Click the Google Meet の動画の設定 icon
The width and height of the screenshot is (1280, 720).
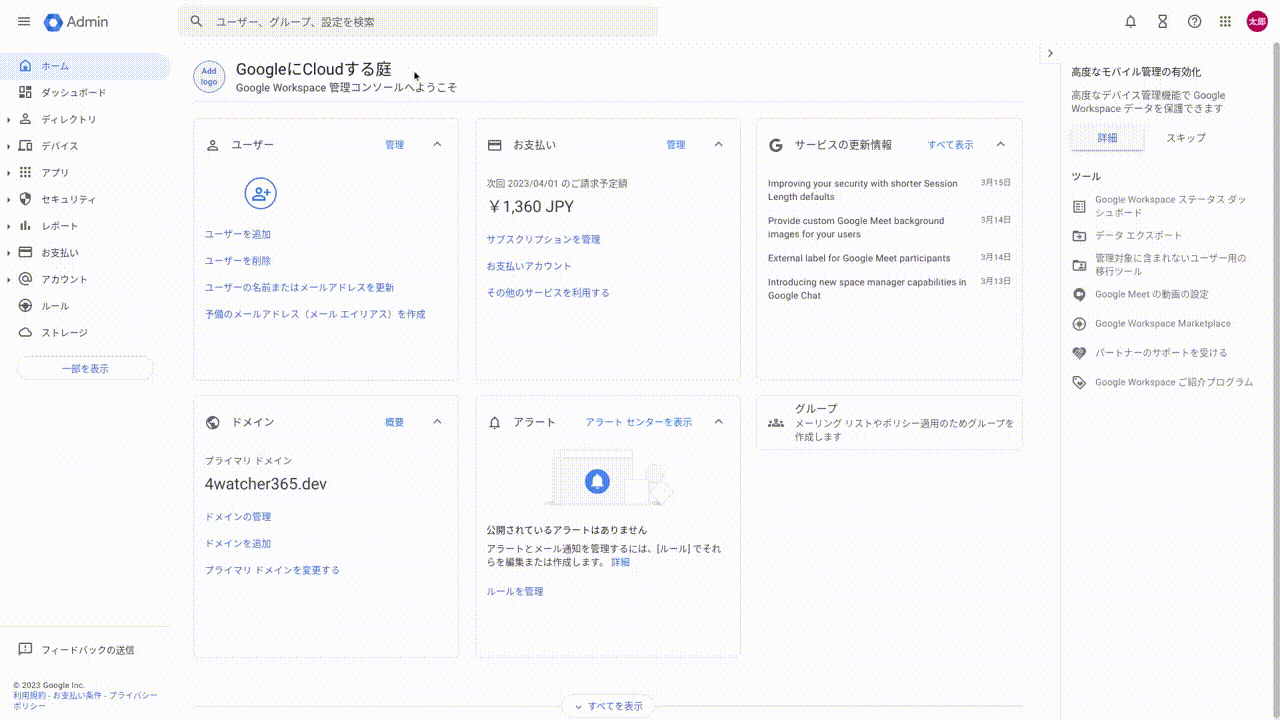(x=1079, y=295)
